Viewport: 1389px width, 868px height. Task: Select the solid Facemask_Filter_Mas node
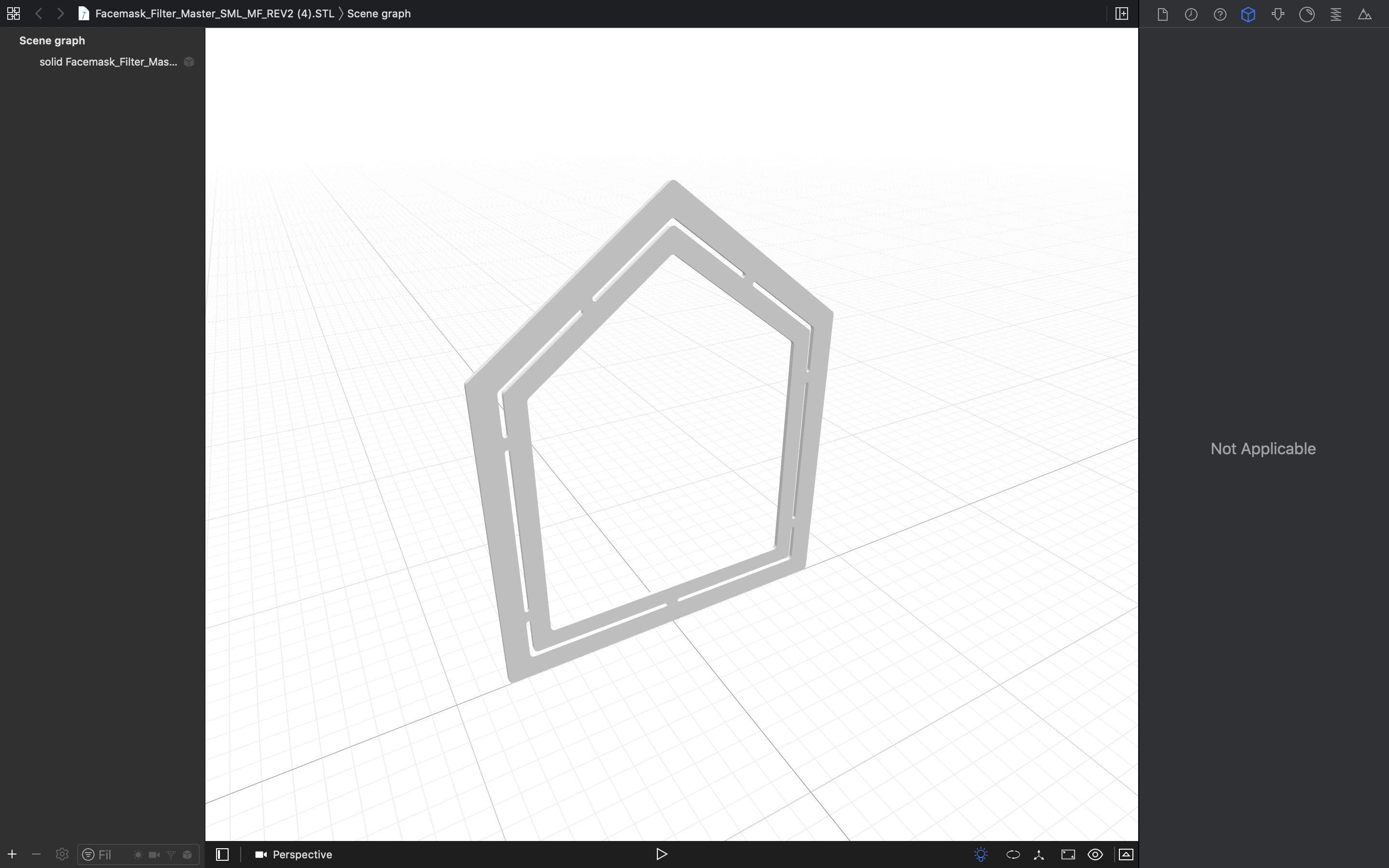(108, 62)
